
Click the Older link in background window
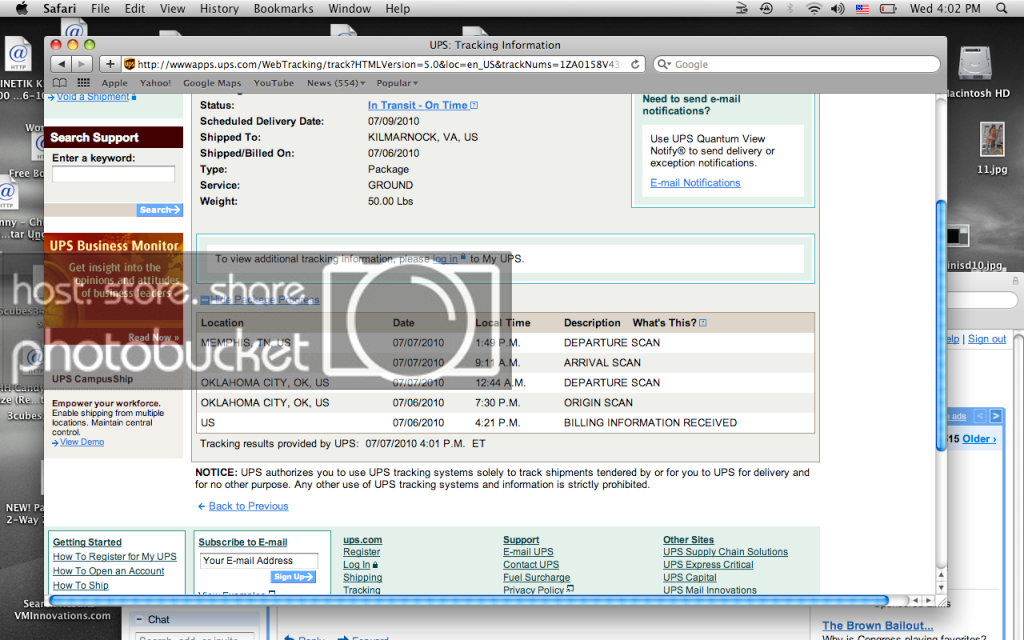pyautogui.click(x=979, y=439)
